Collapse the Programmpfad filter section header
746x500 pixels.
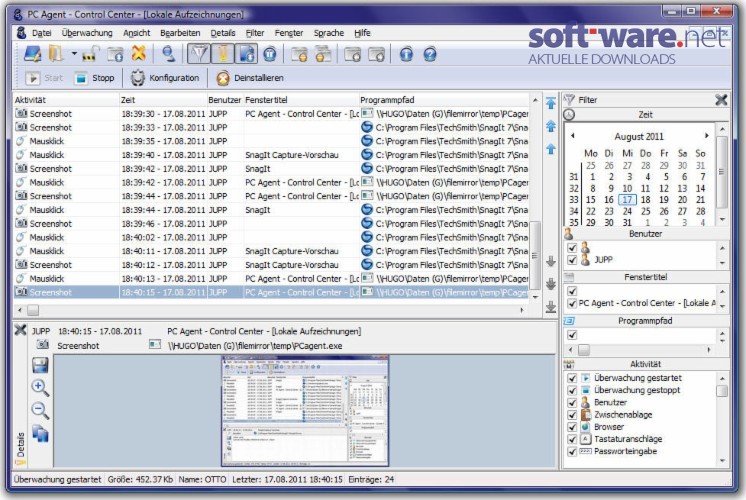pos(646,321)
